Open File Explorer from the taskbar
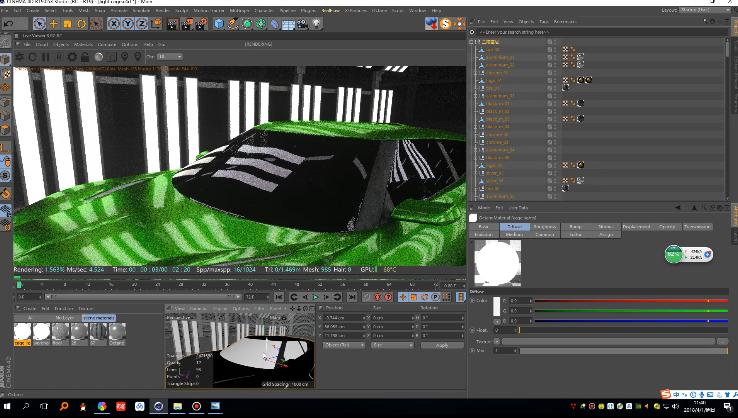The width and height of the screenshot is (738, 418). [x=177, y=406]
